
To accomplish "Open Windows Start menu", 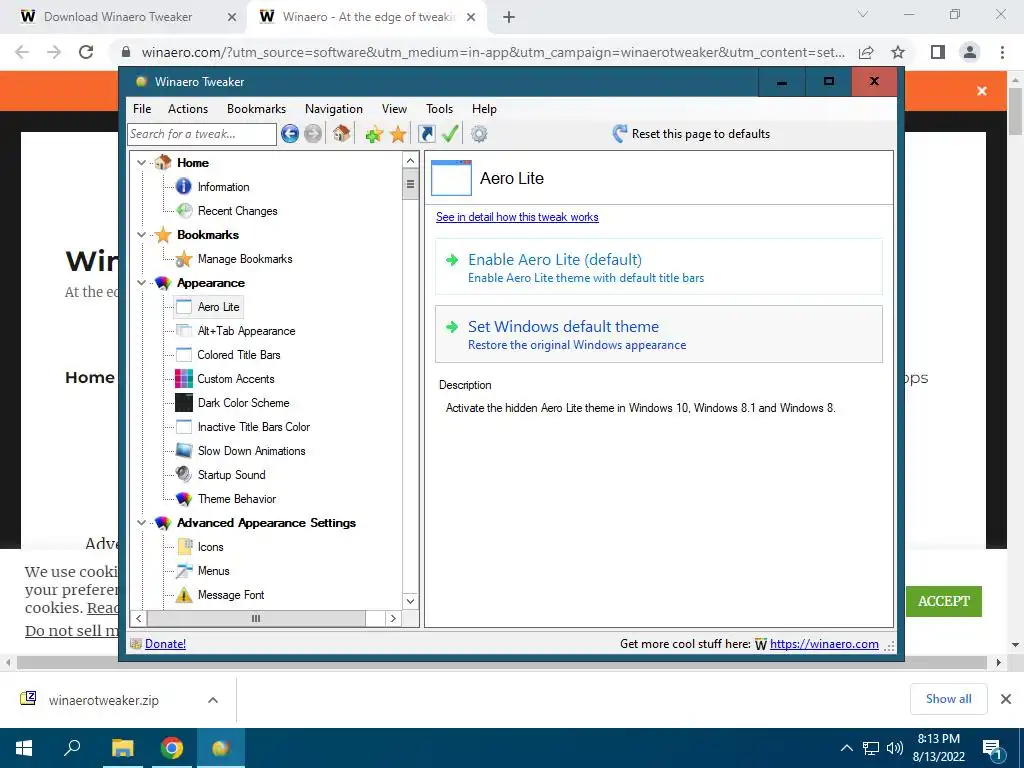I will coord(24,748).
